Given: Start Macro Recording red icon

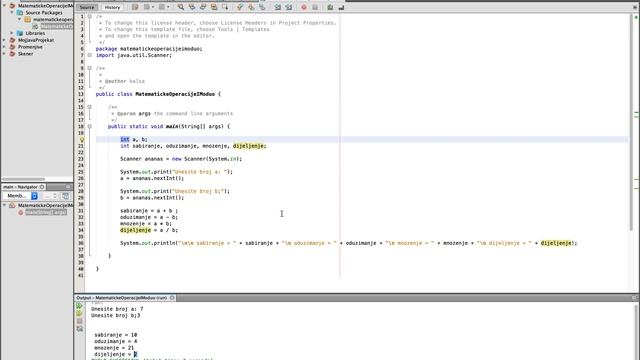Looking at the screenshot, I should tap(304, 7).
